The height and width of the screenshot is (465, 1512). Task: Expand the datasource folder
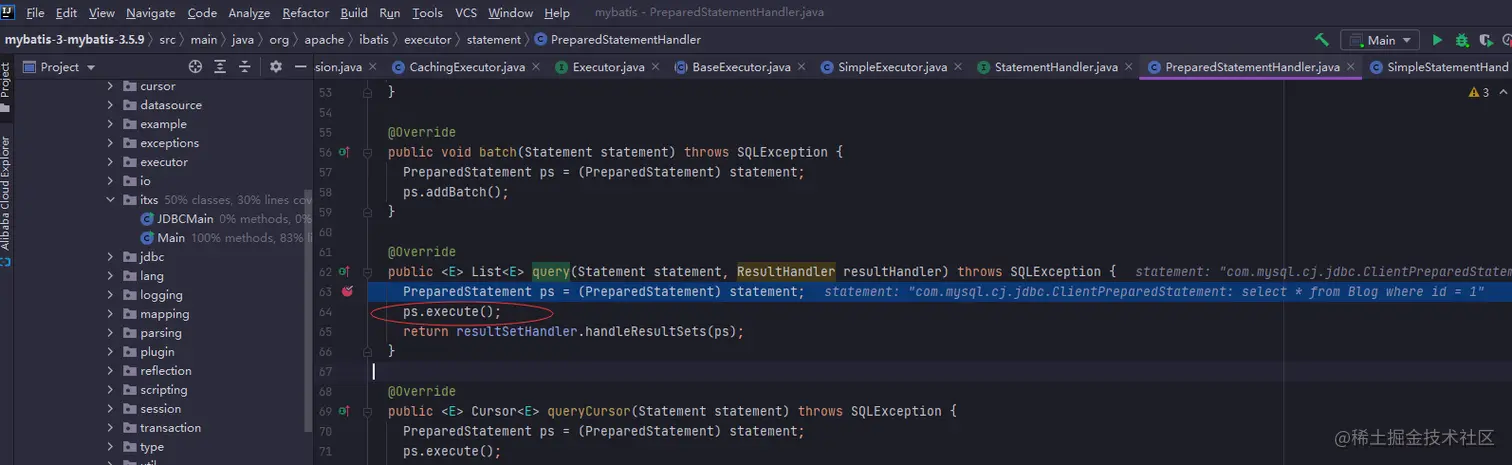click(111, 105)
